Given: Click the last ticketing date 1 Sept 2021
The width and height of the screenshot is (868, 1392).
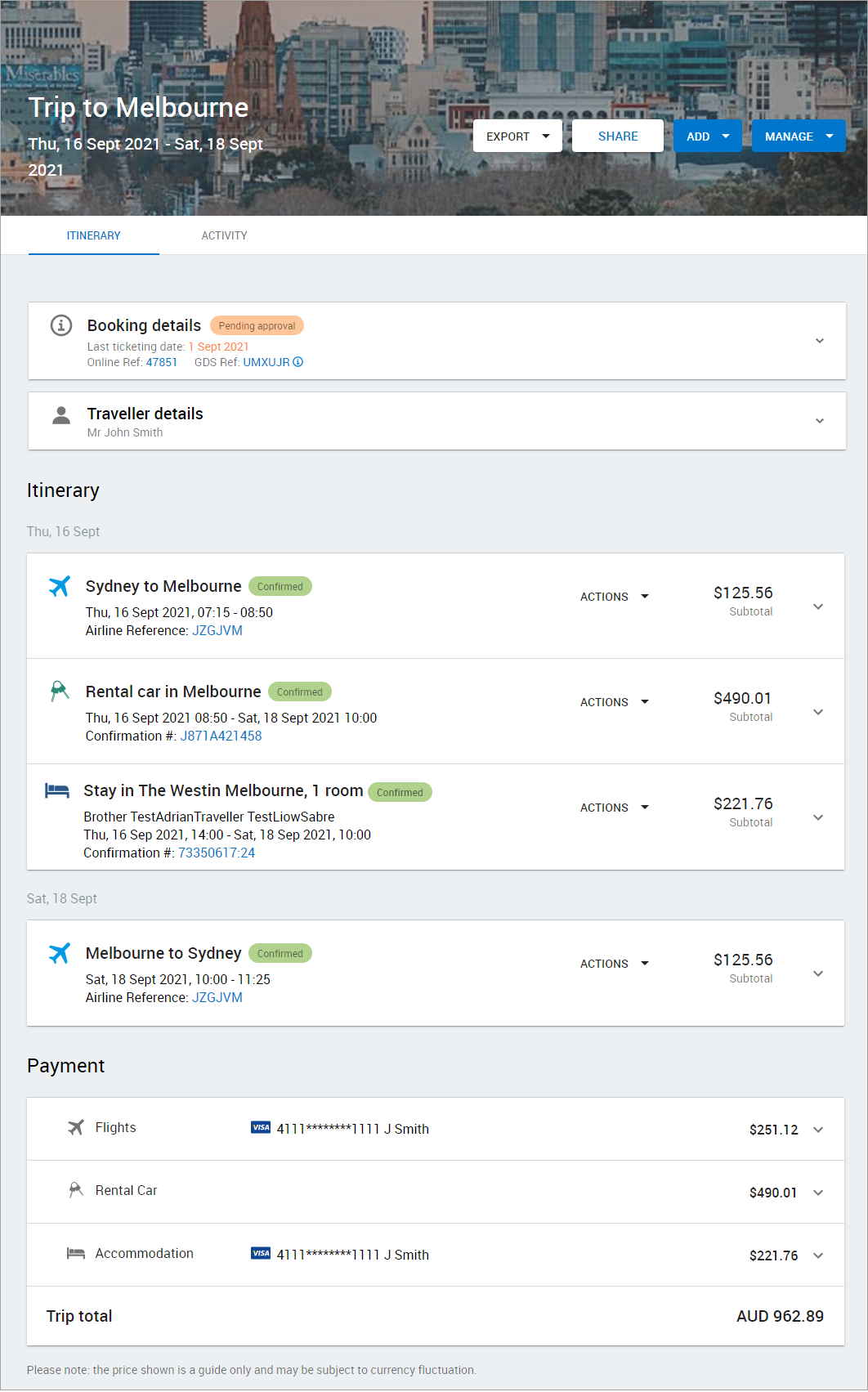Looking at the screenshot, I should click(x=219, y=347).
